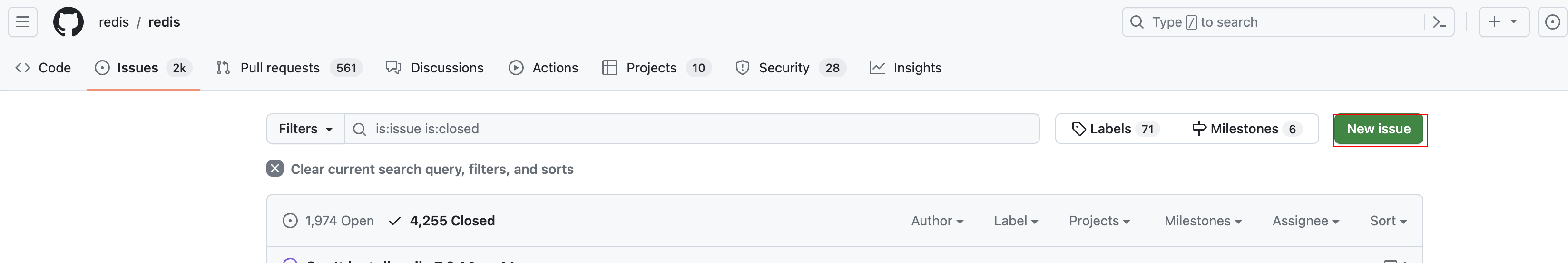
Task: Open the hamburger navigation menu
Action: 22,22
